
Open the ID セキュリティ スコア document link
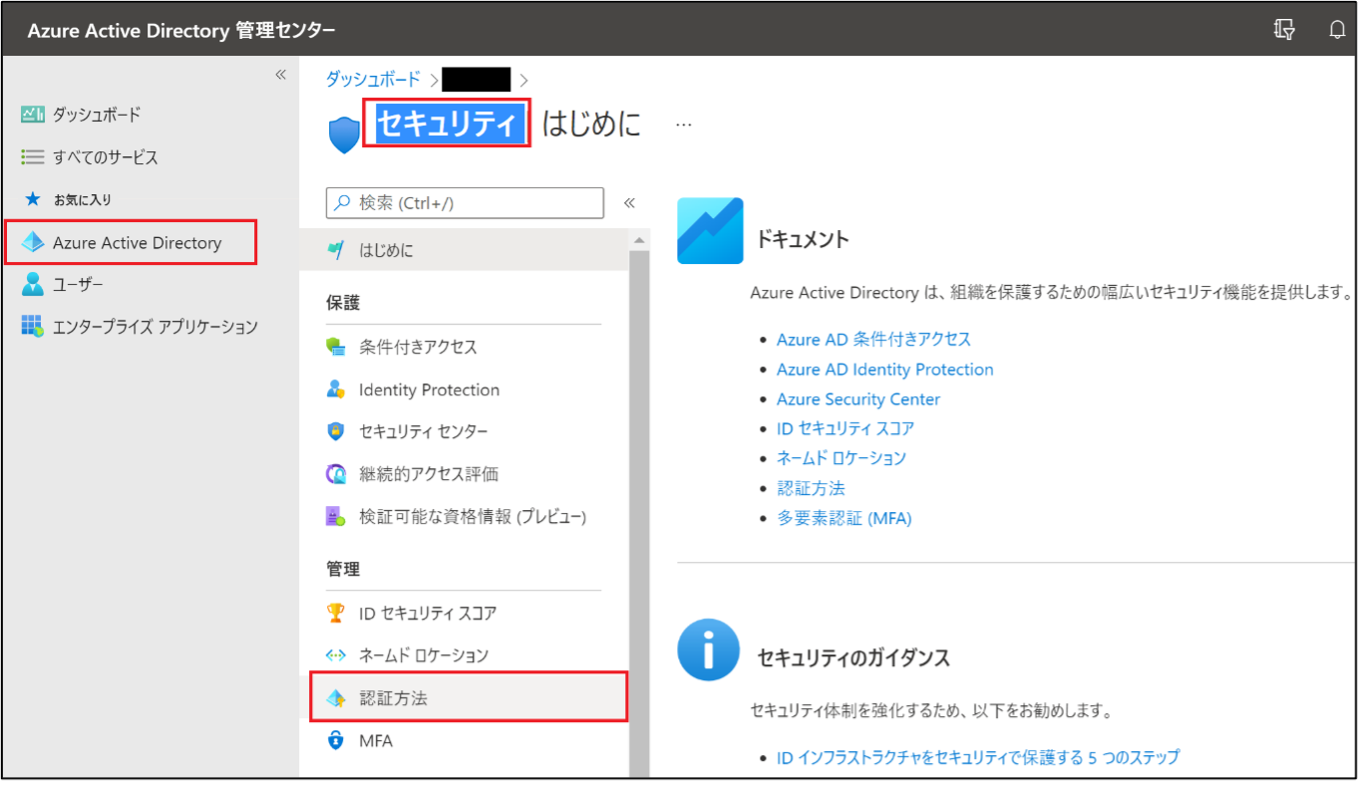[x=845, y=428]
